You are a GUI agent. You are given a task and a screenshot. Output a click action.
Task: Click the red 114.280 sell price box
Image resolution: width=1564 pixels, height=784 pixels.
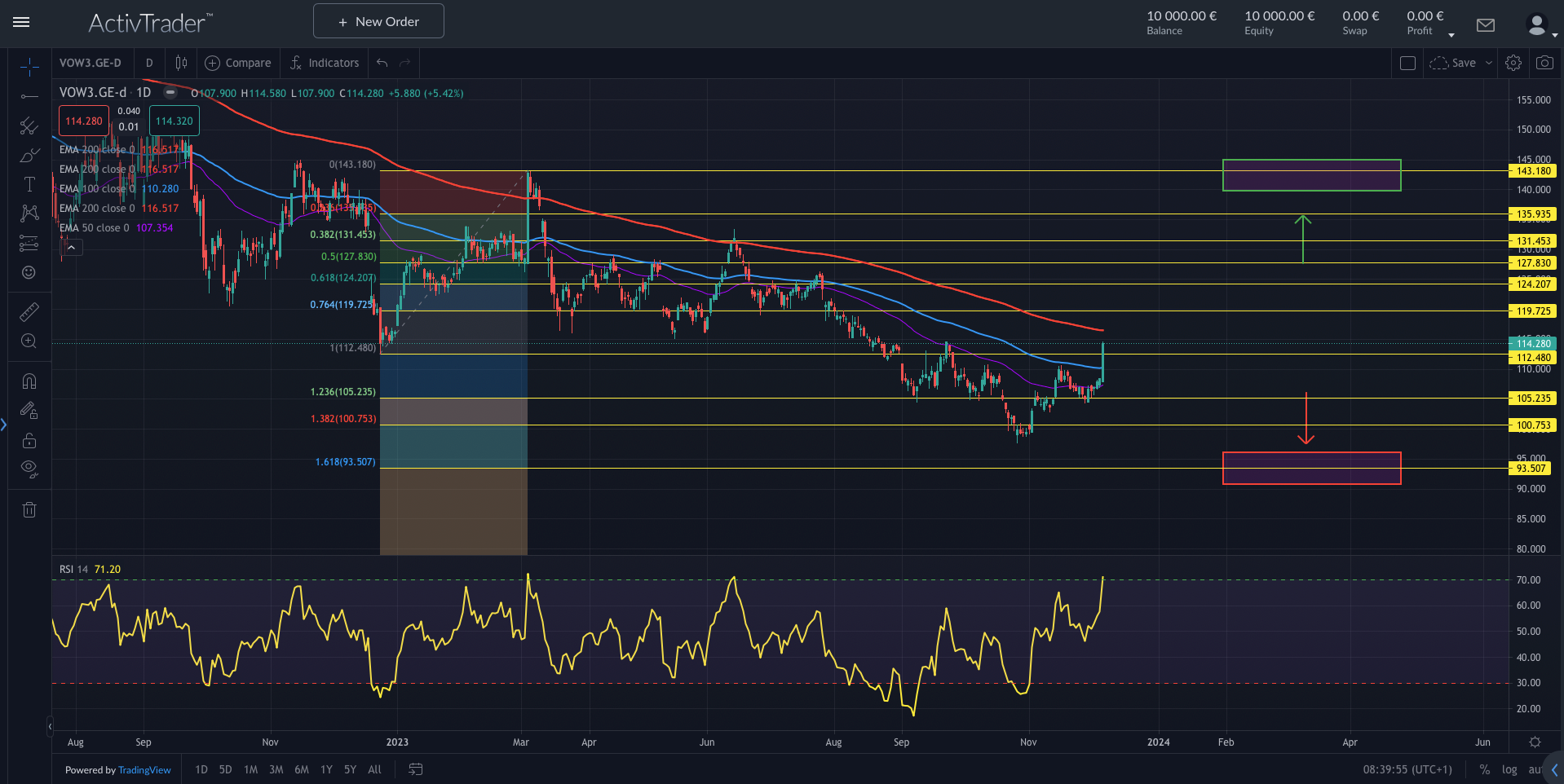pyautogui.click(x=84, y=121)
